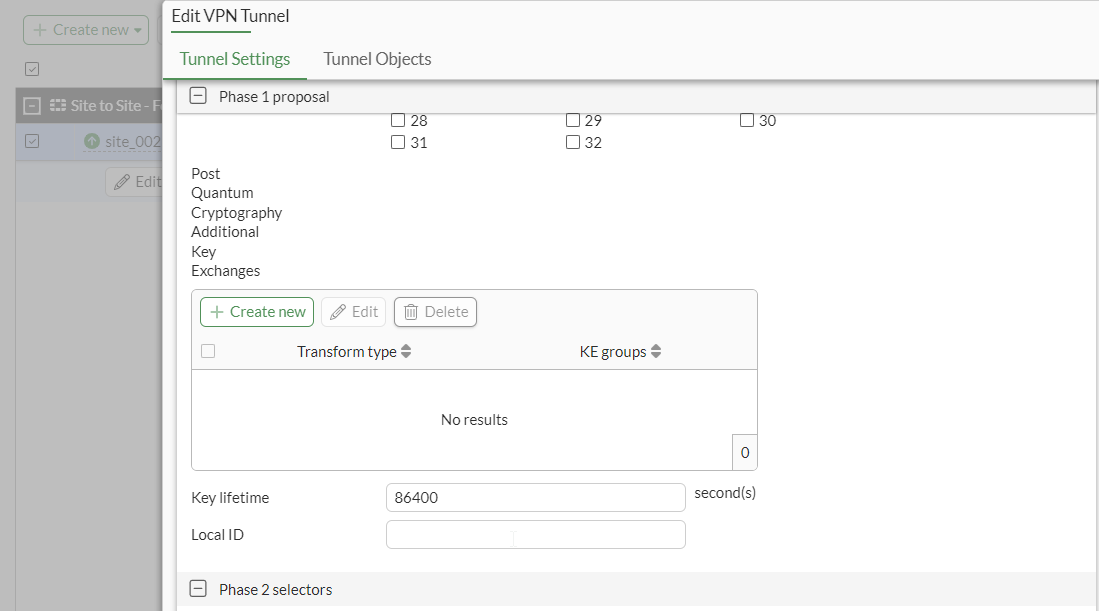Collapse the Phase 2 selectors section
The width and height of the screenshot is (1099, 611).
[x=198, y=589]
